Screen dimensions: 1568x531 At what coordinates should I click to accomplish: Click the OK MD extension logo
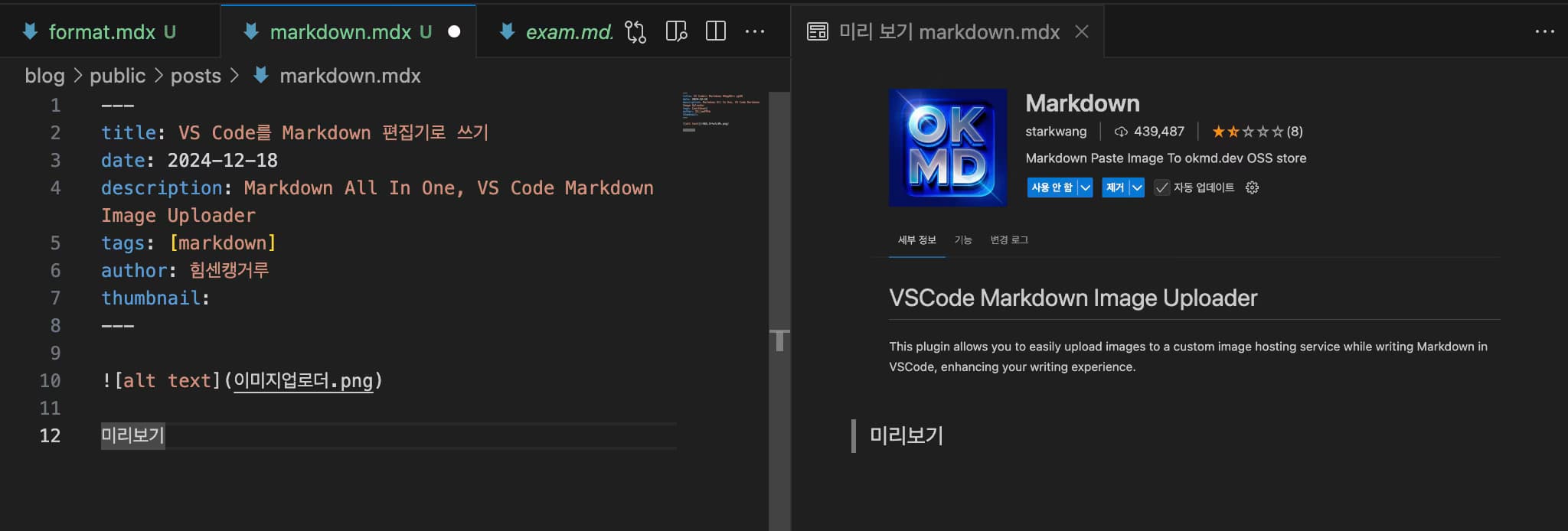tap(948, 147)
